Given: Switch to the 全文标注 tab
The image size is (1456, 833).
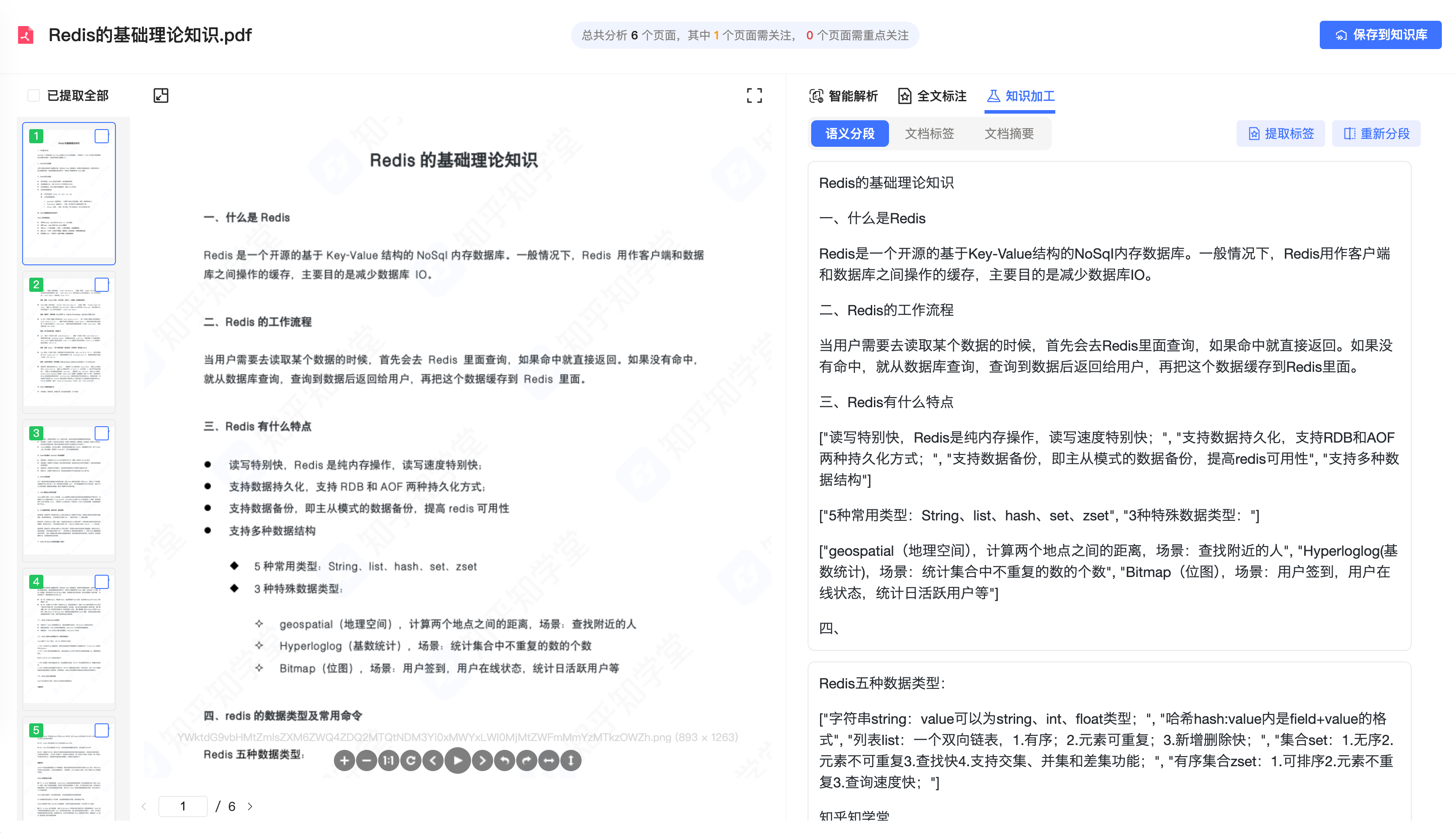Looking at the screenshot, I should click(x=932, y=96).
